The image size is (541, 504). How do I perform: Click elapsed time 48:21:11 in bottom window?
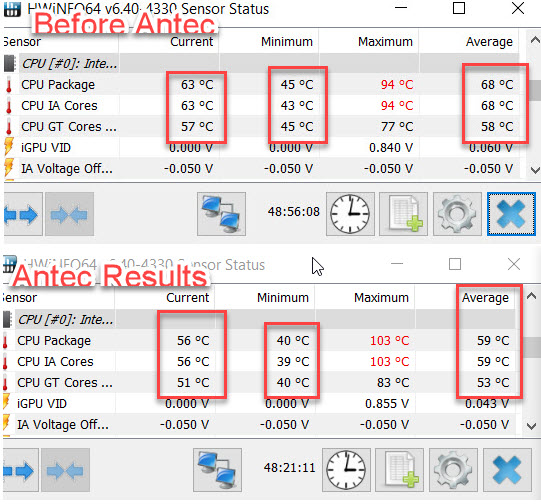pos(289,468)
